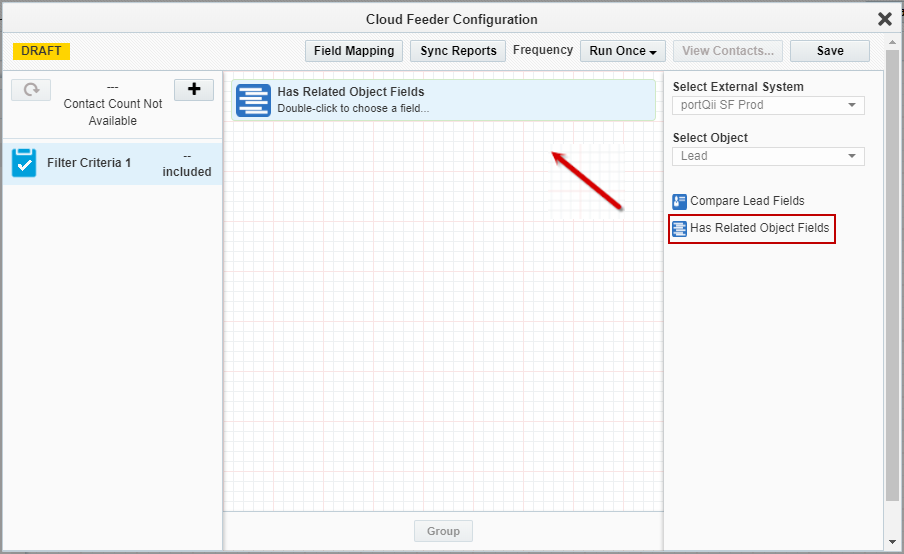Select Compare Lead Fields label
The width and height of the screenshot is (904, 554).
point(747,201)
